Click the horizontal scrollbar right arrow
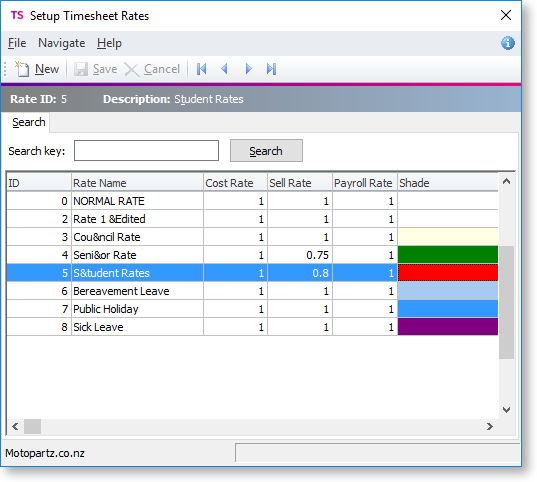Screen dimensions: 537x482 (490, 427)
